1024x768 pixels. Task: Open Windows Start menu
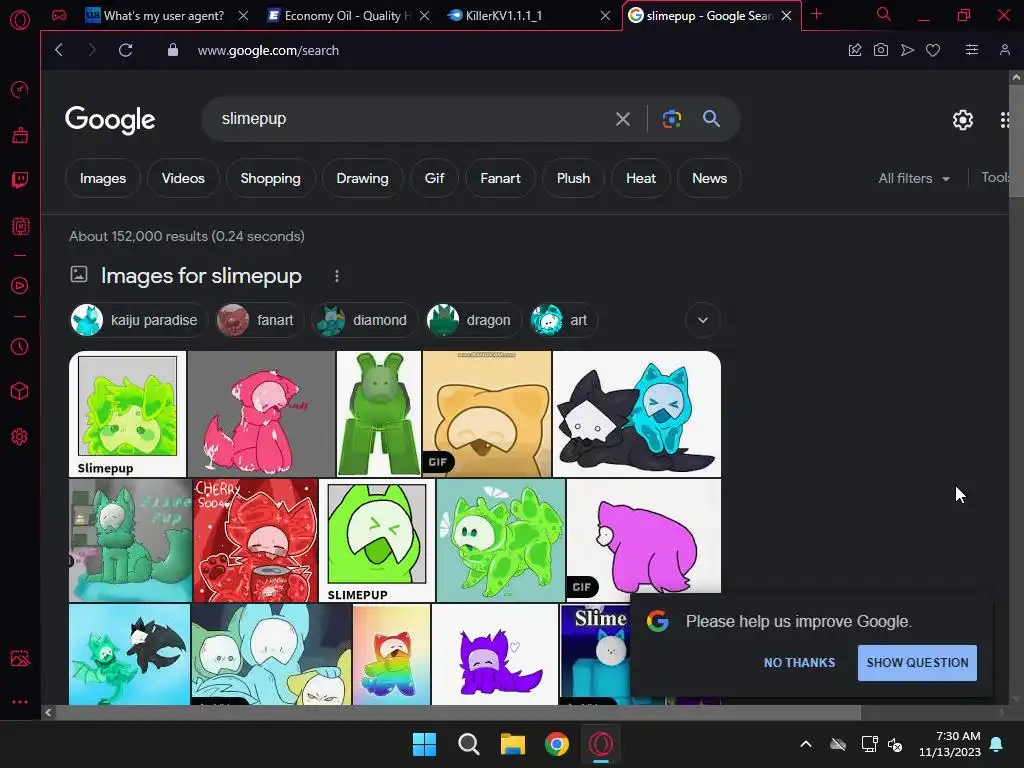[424, 744]
